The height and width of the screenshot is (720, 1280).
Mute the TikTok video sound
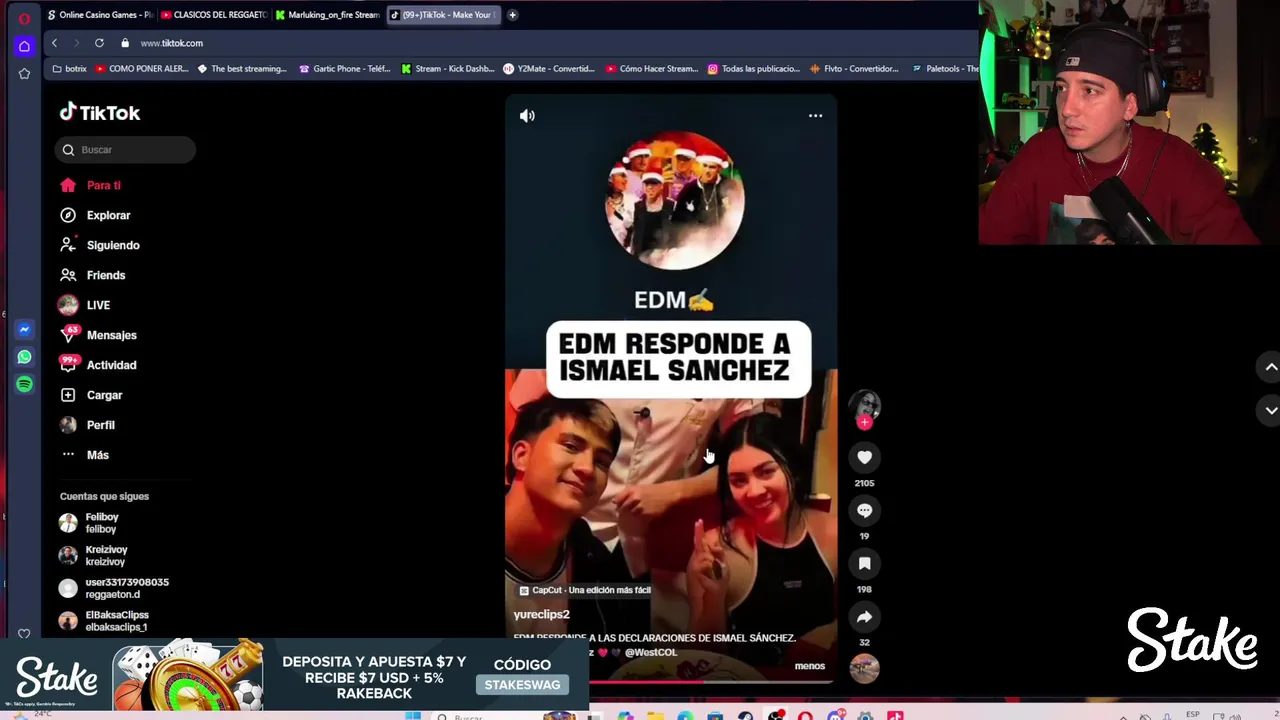(527, 116)
